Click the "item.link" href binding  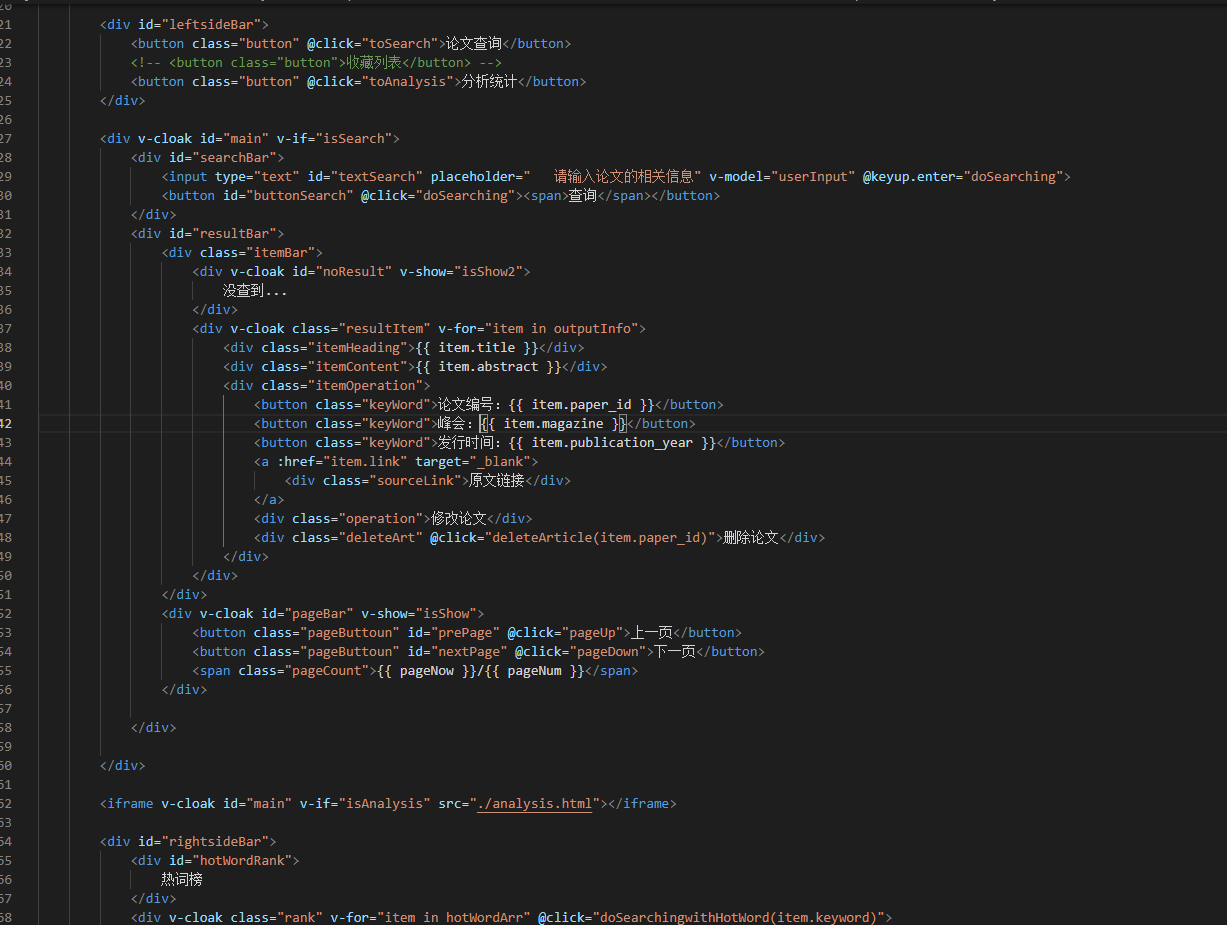pyautogui.click(x=365, y=461)
